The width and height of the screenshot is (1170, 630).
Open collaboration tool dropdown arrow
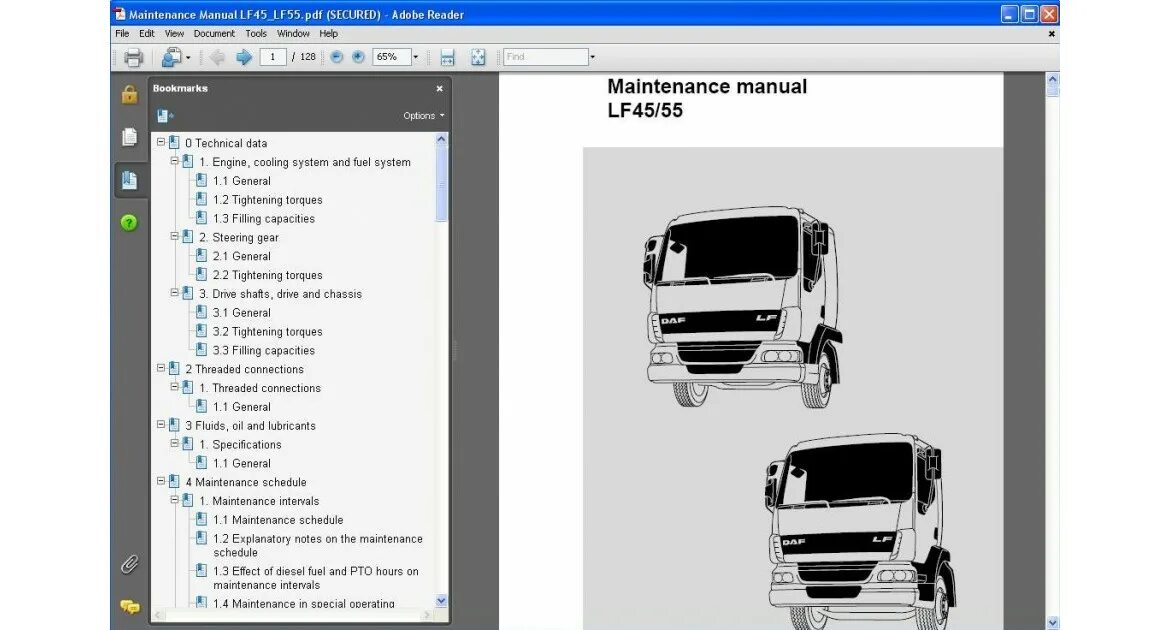(188, 57)
